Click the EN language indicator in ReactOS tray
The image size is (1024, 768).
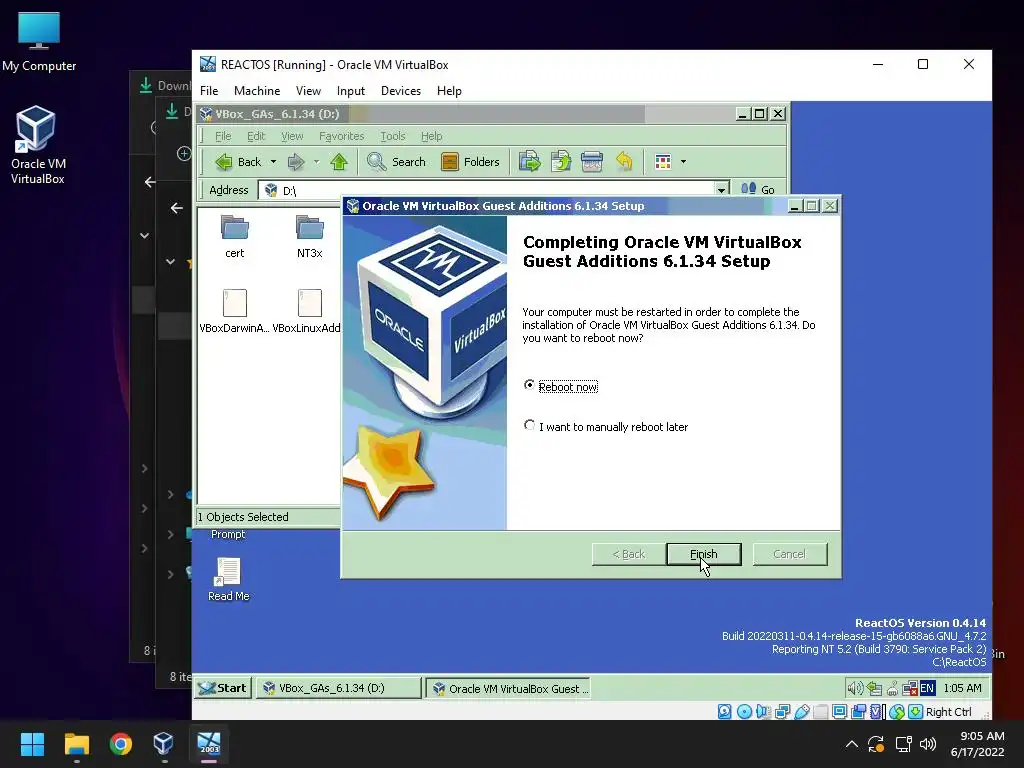point(927,688)
